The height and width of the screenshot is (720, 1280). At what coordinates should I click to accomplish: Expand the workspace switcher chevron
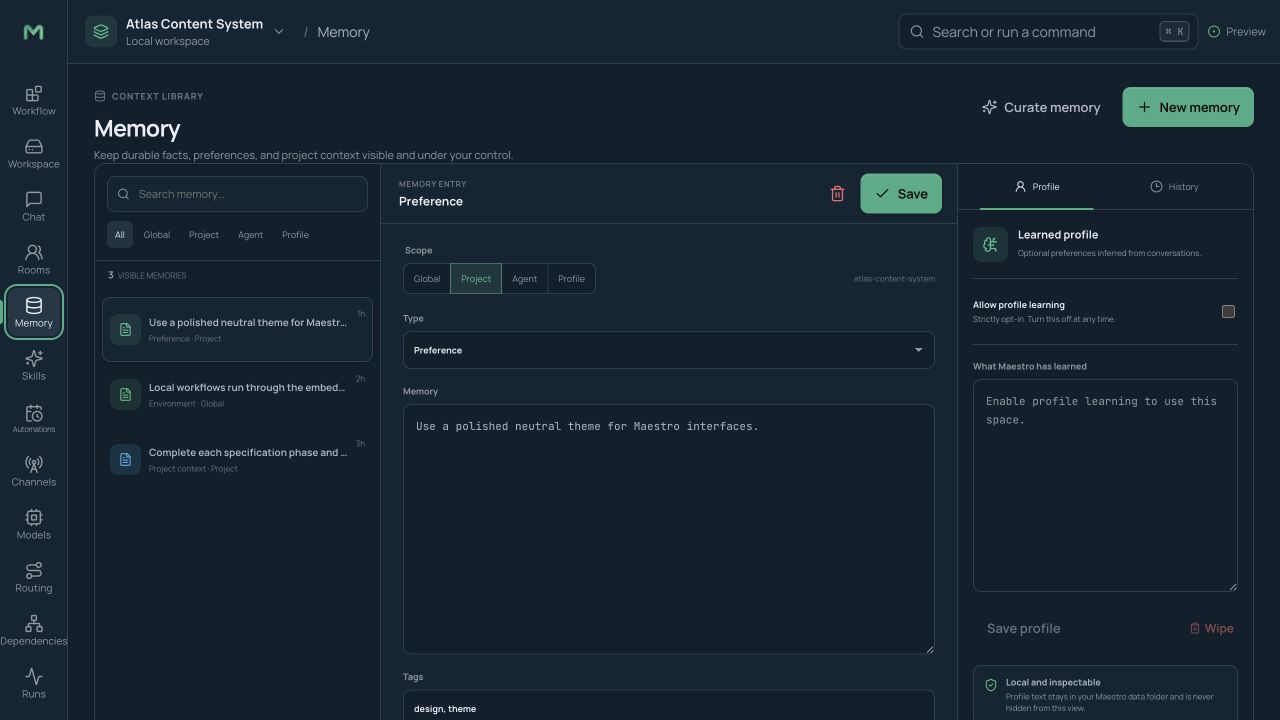[279, 32]
